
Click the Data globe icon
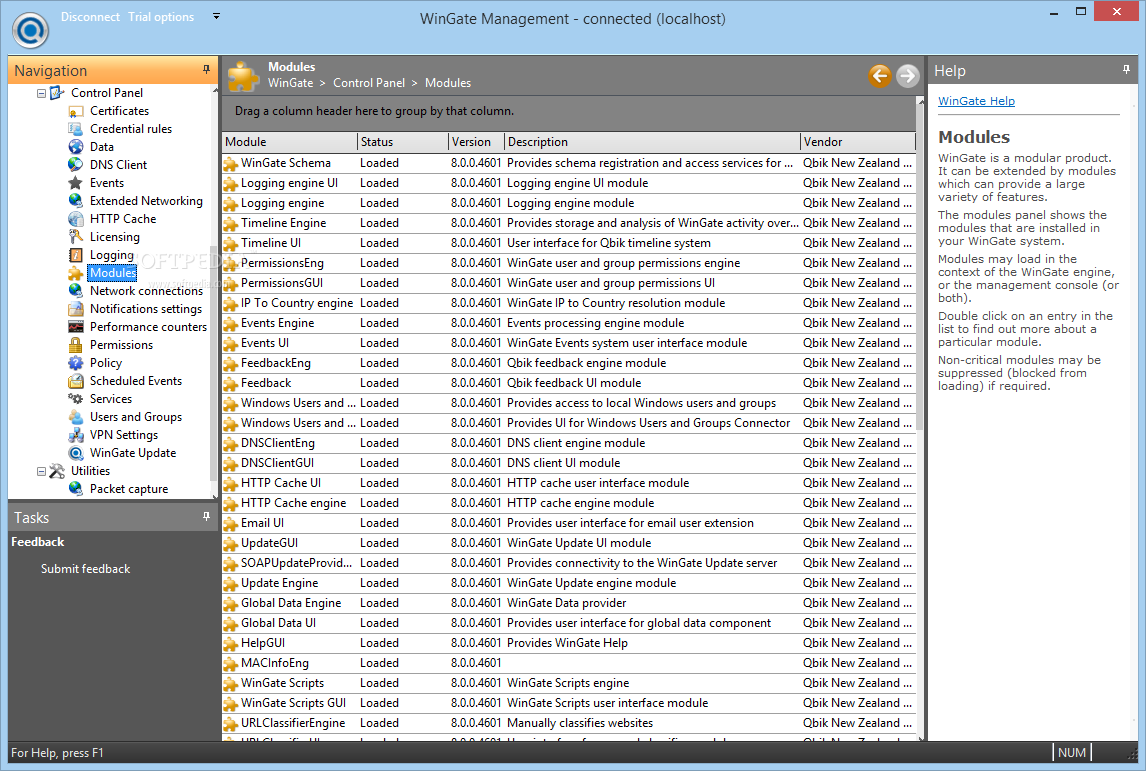coord(75,147)
